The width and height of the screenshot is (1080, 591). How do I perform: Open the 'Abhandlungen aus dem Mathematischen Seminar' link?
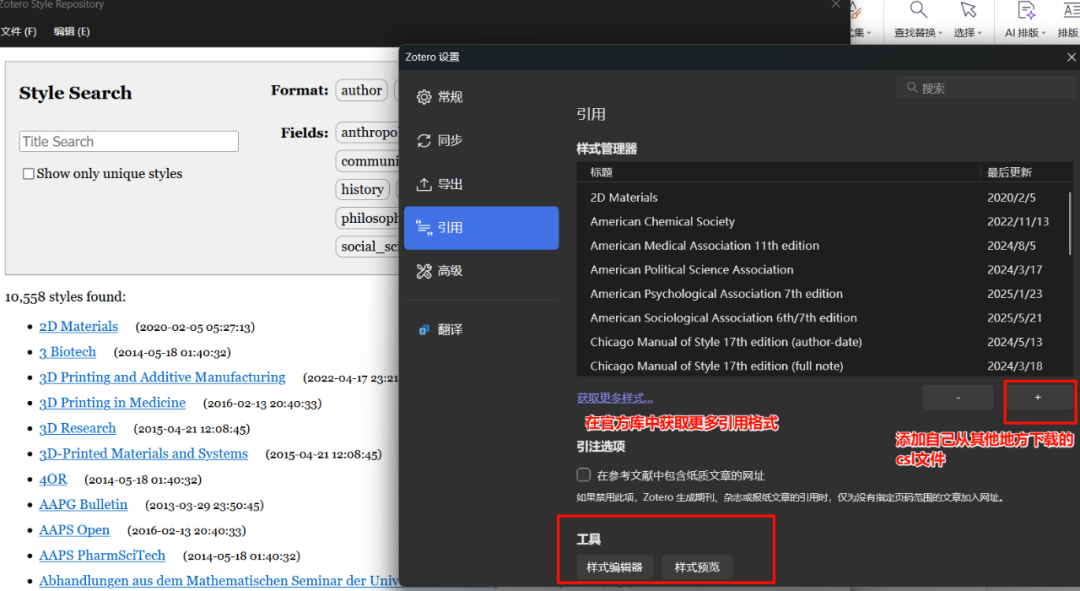(x=218, y=581)
